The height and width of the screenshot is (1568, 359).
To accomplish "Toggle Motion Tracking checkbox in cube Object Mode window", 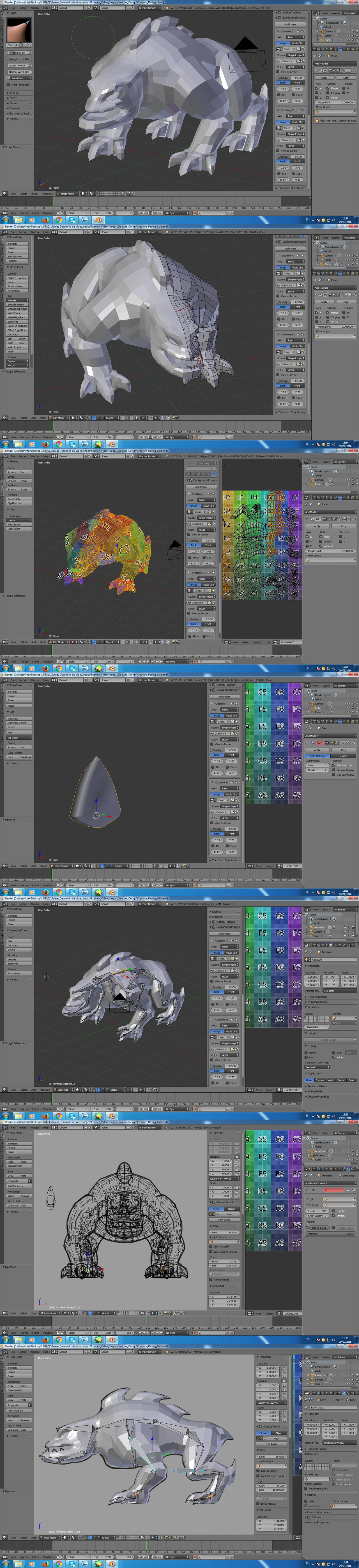I will click(213, 685).
